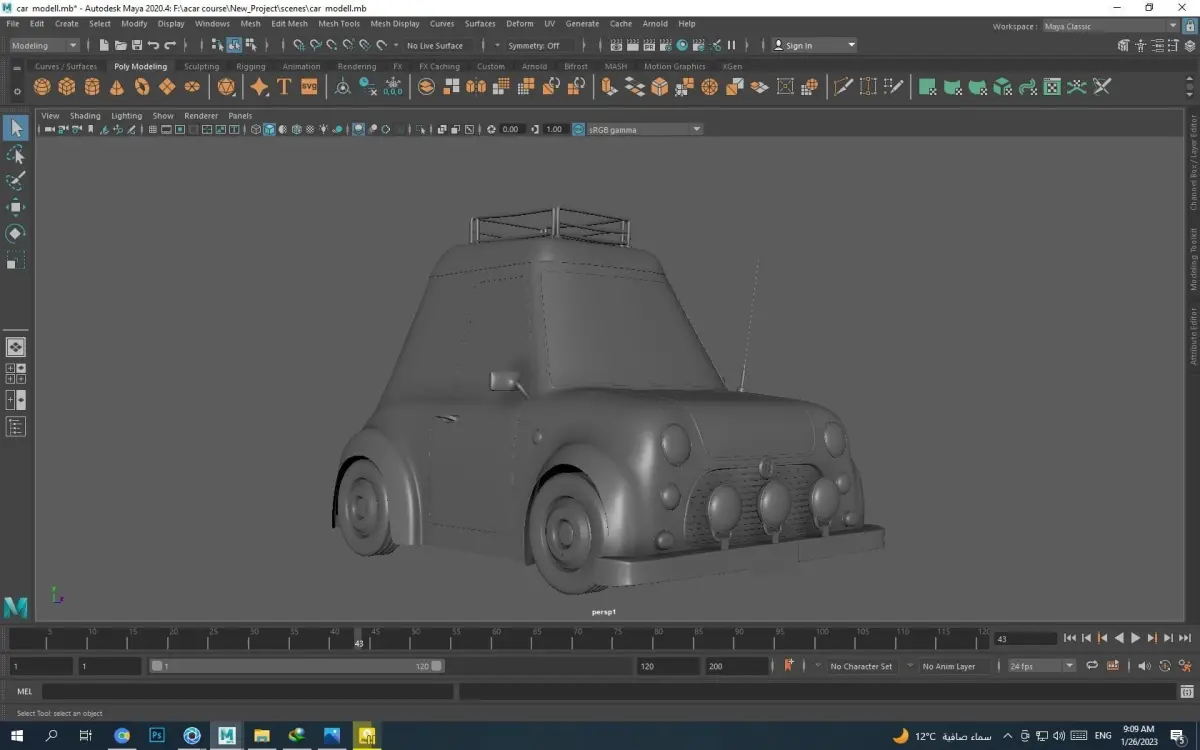Viewport: 1200px width, 750px height.
Task: Choose the Lasso select tool
Action: point(15,155)
